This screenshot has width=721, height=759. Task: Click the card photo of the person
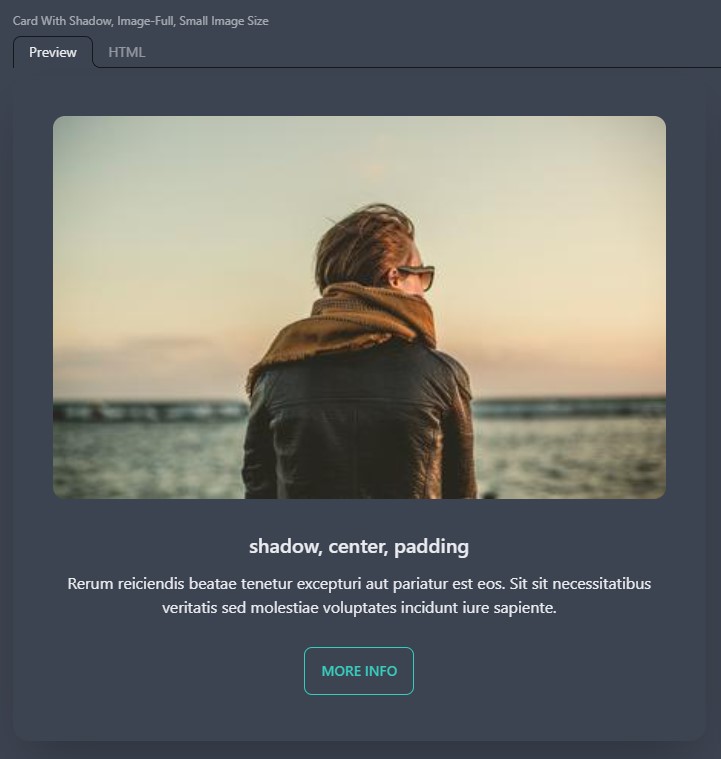[x=359, y=307]
